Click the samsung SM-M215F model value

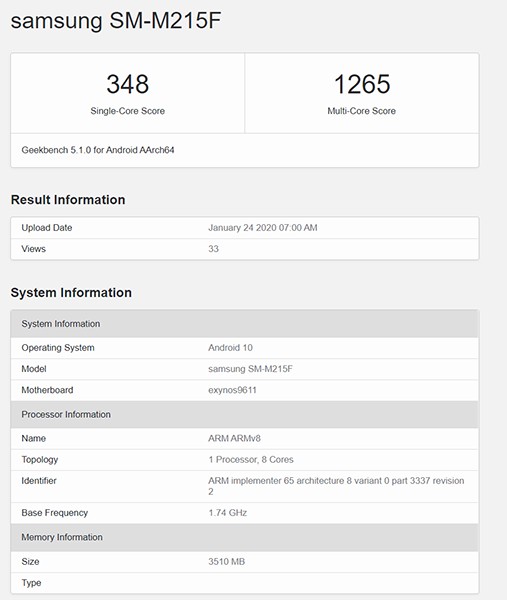point(250,369)
